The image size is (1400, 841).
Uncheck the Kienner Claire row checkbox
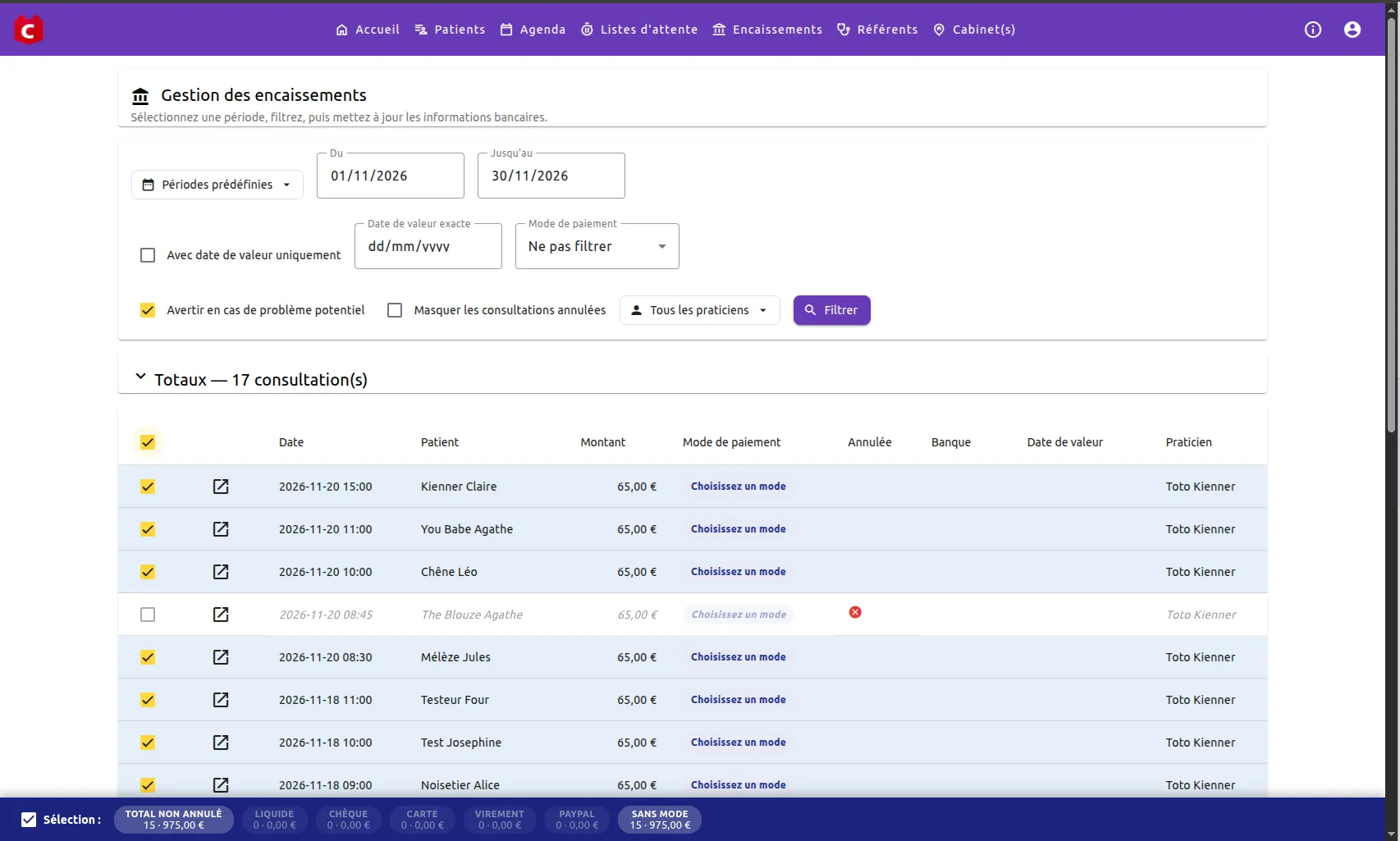point(148,487)
